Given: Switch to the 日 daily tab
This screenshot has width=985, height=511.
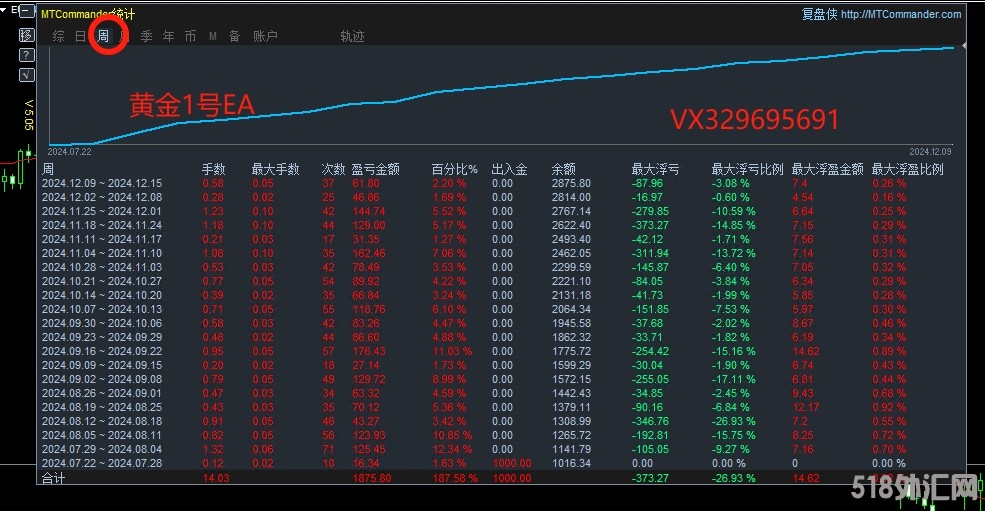Looking at the screenshot, I should pyautogui.click(x=80, y=36).
